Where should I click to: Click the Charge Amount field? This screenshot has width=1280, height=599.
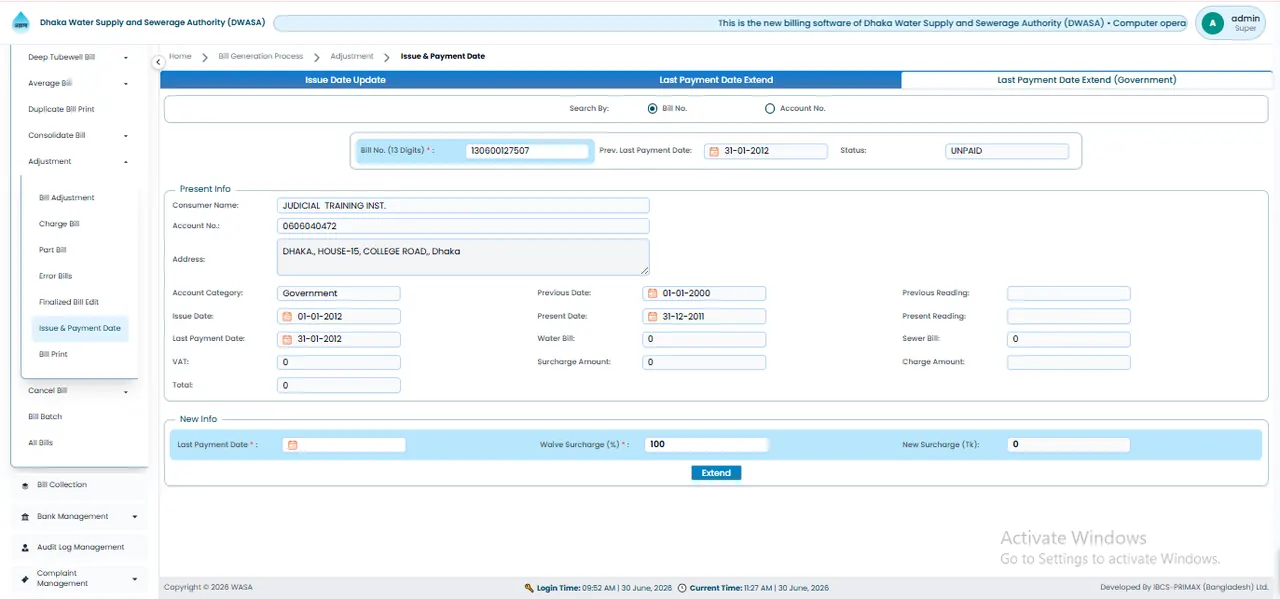click(1069, 362)
